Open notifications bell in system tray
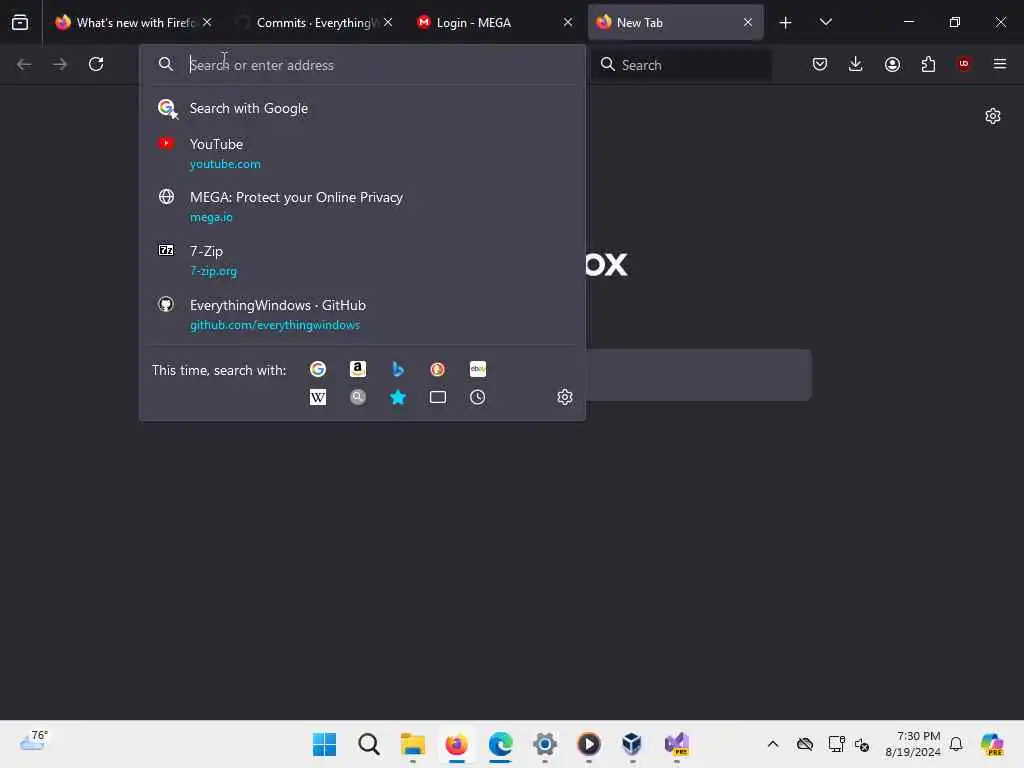 956,744
